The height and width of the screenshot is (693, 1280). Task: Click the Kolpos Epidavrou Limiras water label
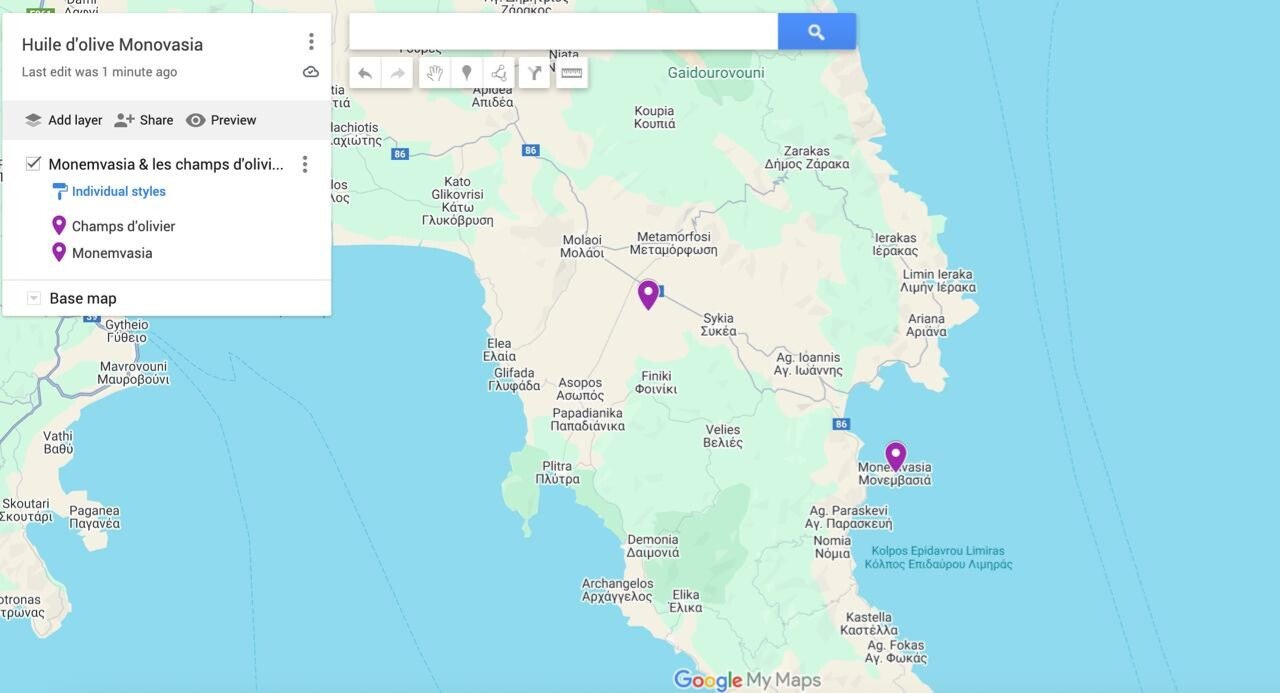[938, 557]
